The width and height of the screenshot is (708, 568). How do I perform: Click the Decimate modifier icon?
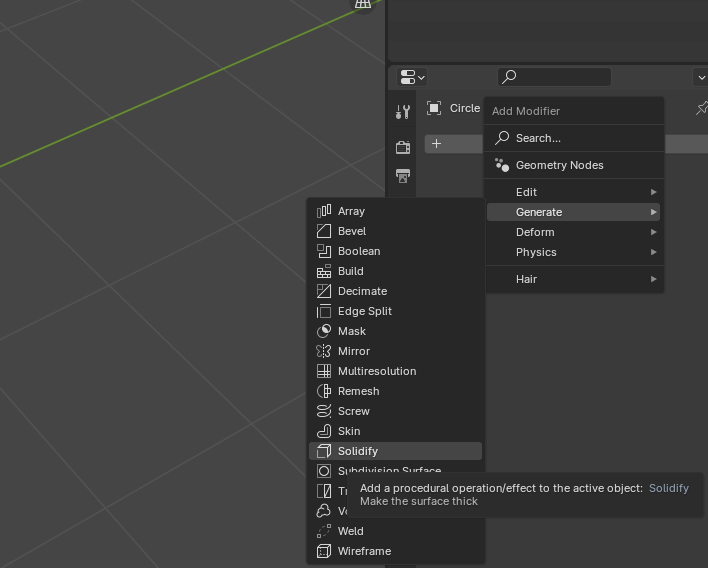[x=324, y=291]
